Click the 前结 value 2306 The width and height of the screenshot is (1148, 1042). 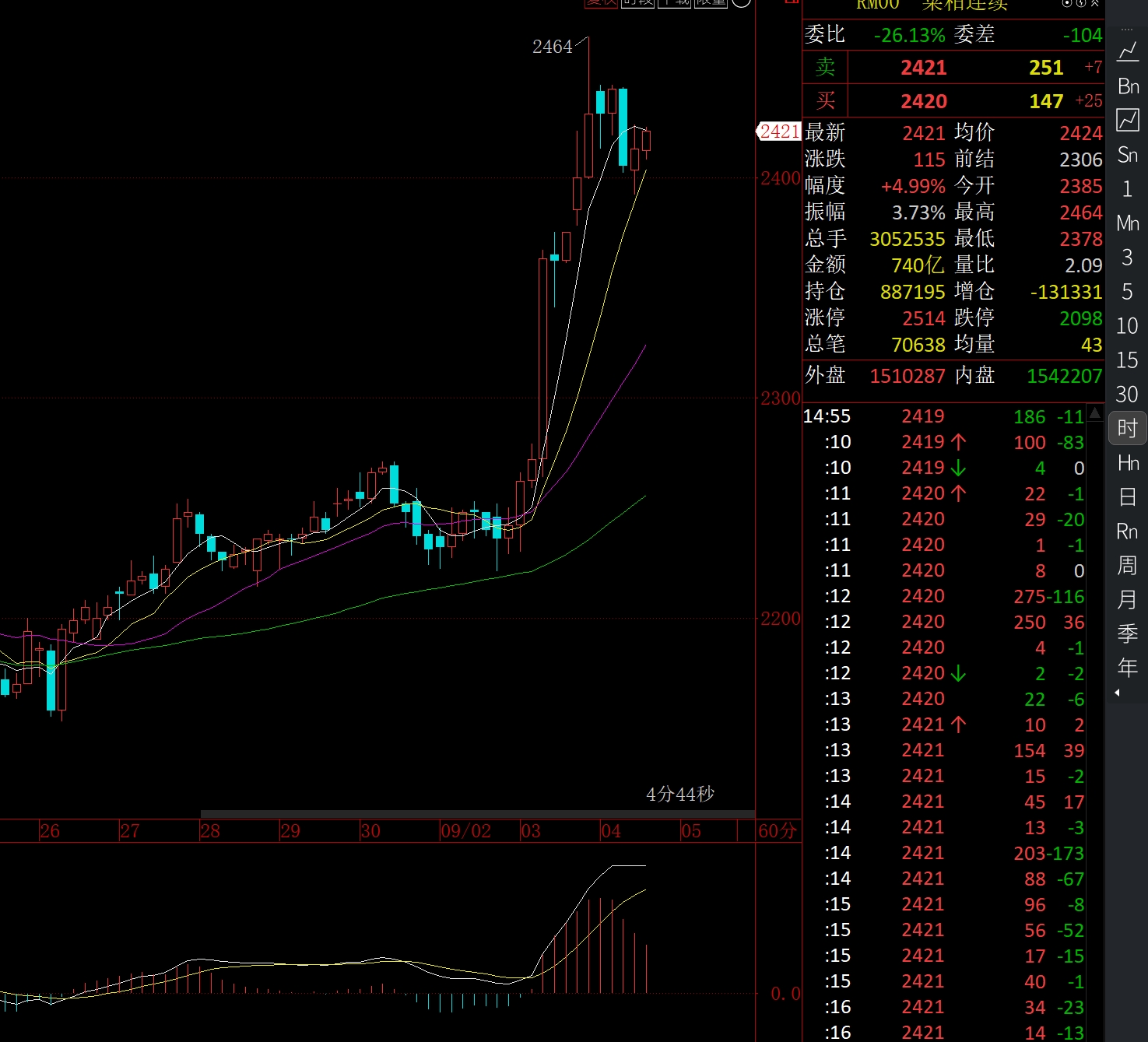coord(1081,160)
